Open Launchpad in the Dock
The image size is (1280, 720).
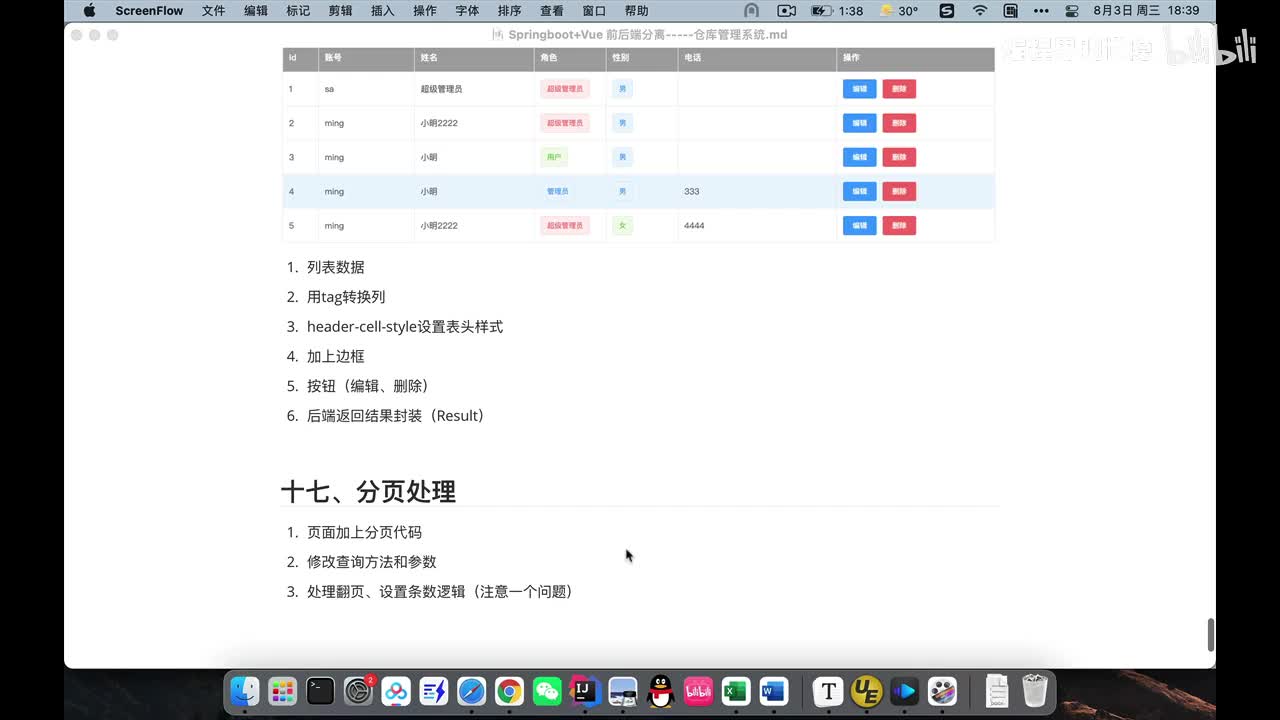283,691
